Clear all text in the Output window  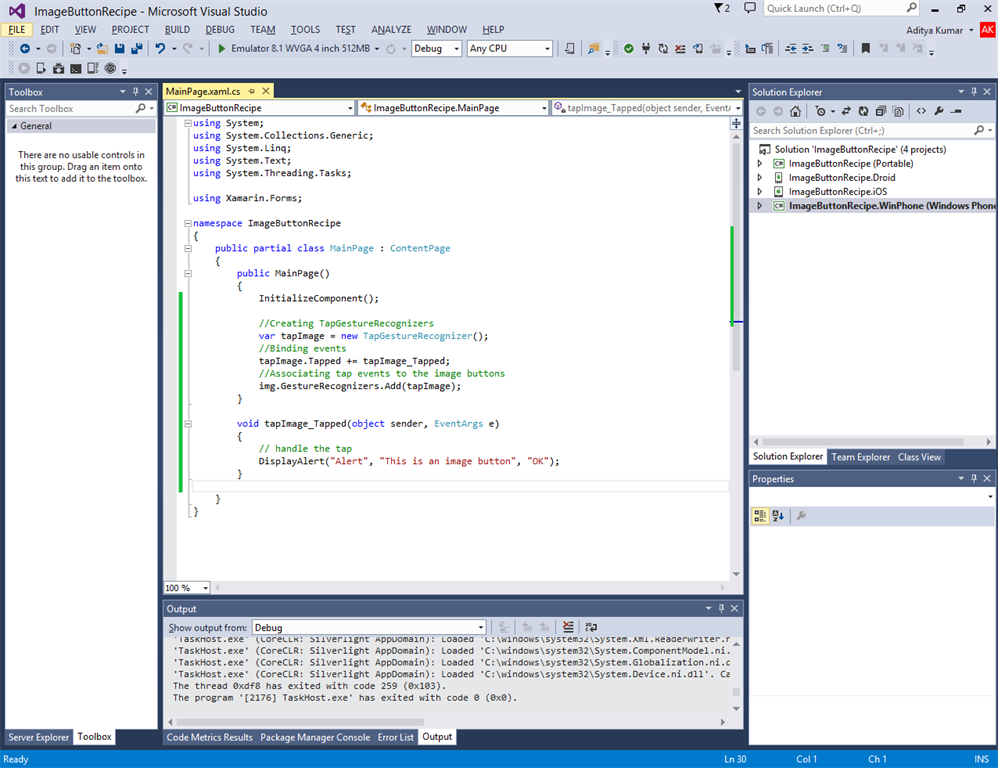click(568, 628)
